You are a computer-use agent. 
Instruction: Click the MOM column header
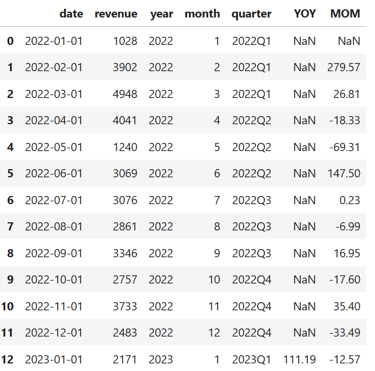click(x=345, y=14)
